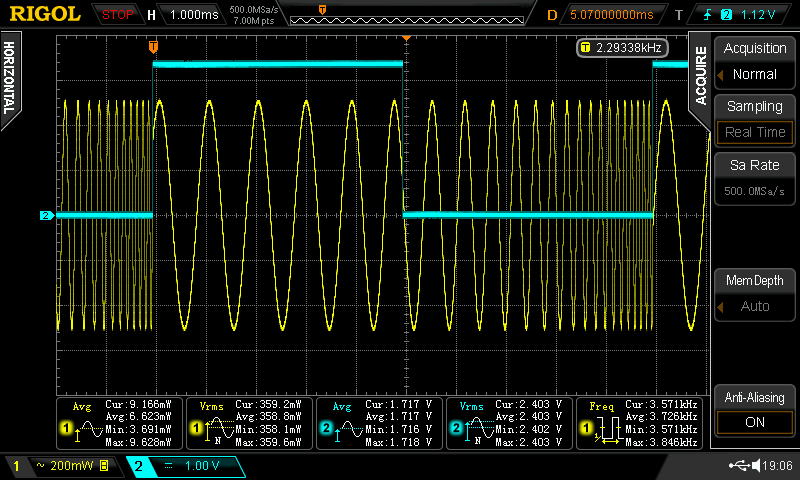Image resolution: width=800 pixels, height=480 pixels.
Task: Click the speaker sound icon
Action: pos(756,465)
